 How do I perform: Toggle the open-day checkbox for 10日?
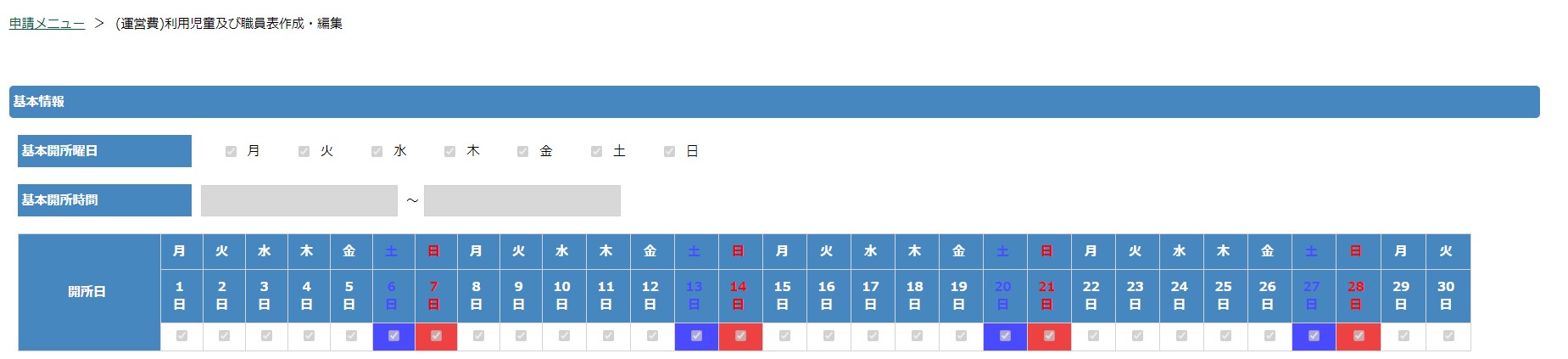[564, 335]
